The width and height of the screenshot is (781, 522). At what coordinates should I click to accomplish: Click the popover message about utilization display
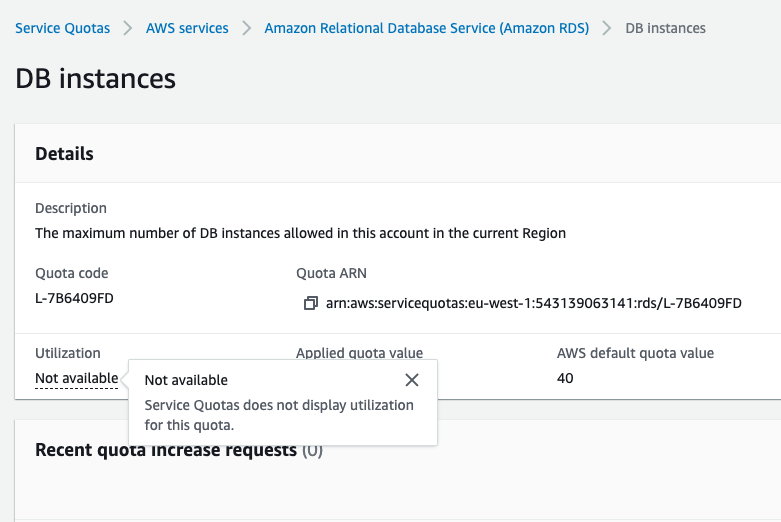pyautogui.click(x=279, y=415)
